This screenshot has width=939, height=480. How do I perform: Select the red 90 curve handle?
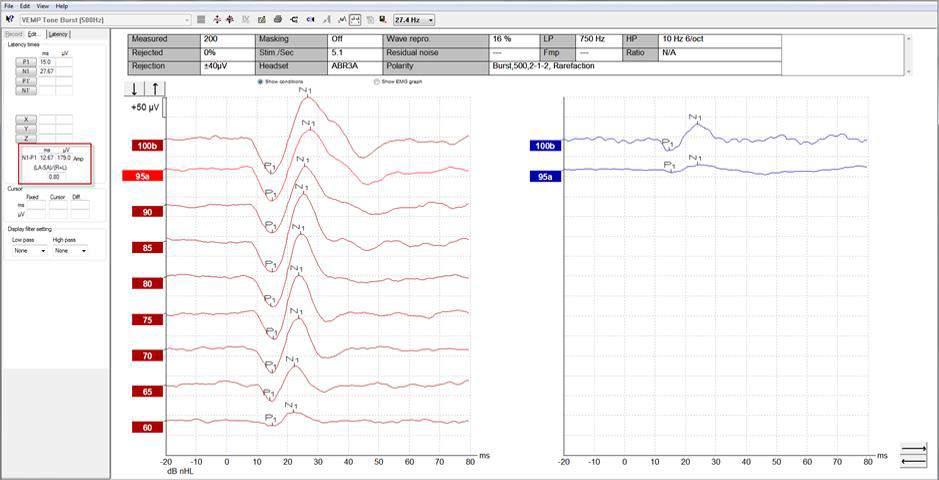(x=148, y=212)
